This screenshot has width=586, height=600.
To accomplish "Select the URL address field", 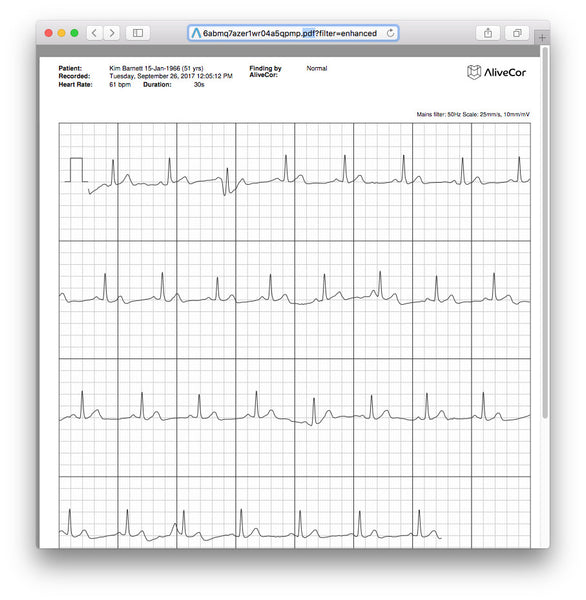I will point(293,33).
